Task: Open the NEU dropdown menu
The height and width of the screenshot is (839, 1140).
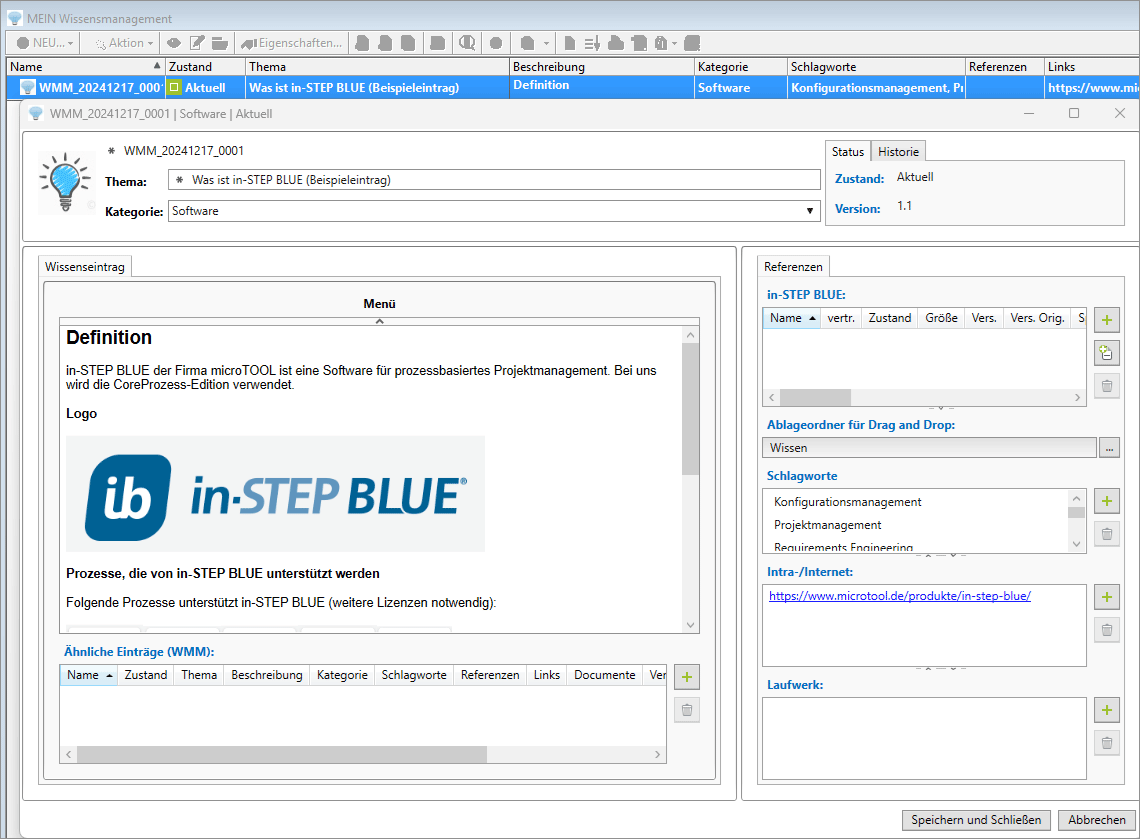Action: [40, 42]
